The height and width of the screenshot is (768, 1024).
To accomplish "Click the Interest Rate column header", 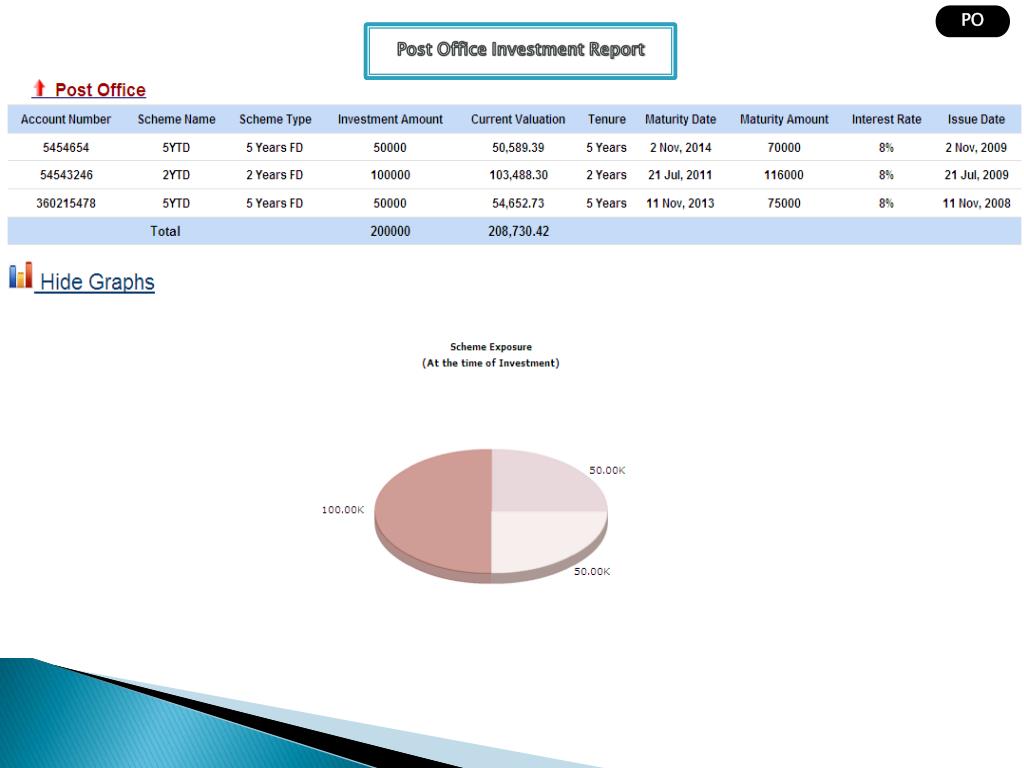I will click(x=886, y=120).
